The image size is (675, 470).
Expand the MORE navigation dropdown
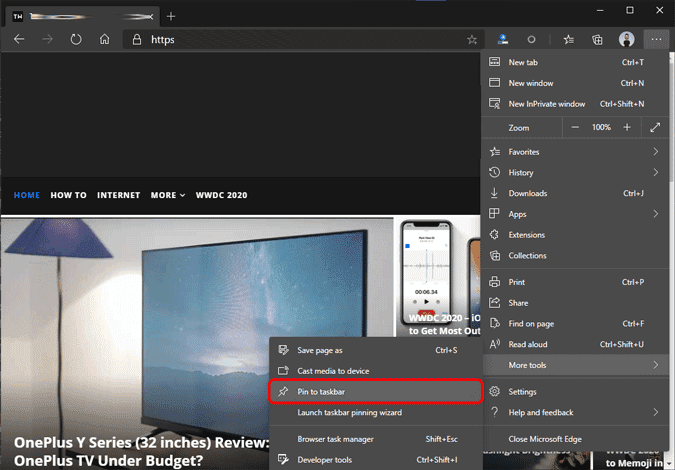(168, 195)
